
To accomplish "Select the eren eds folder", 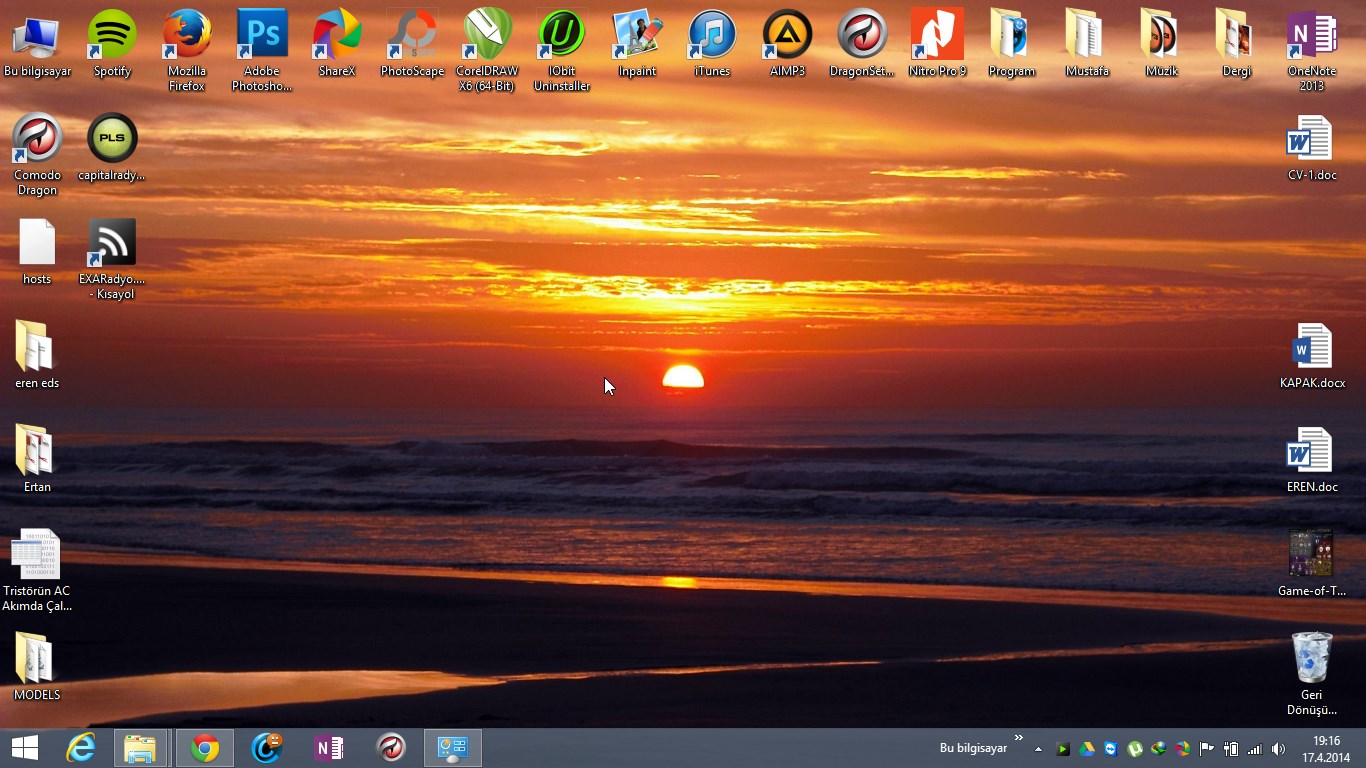I will click(x=37, y=356).
